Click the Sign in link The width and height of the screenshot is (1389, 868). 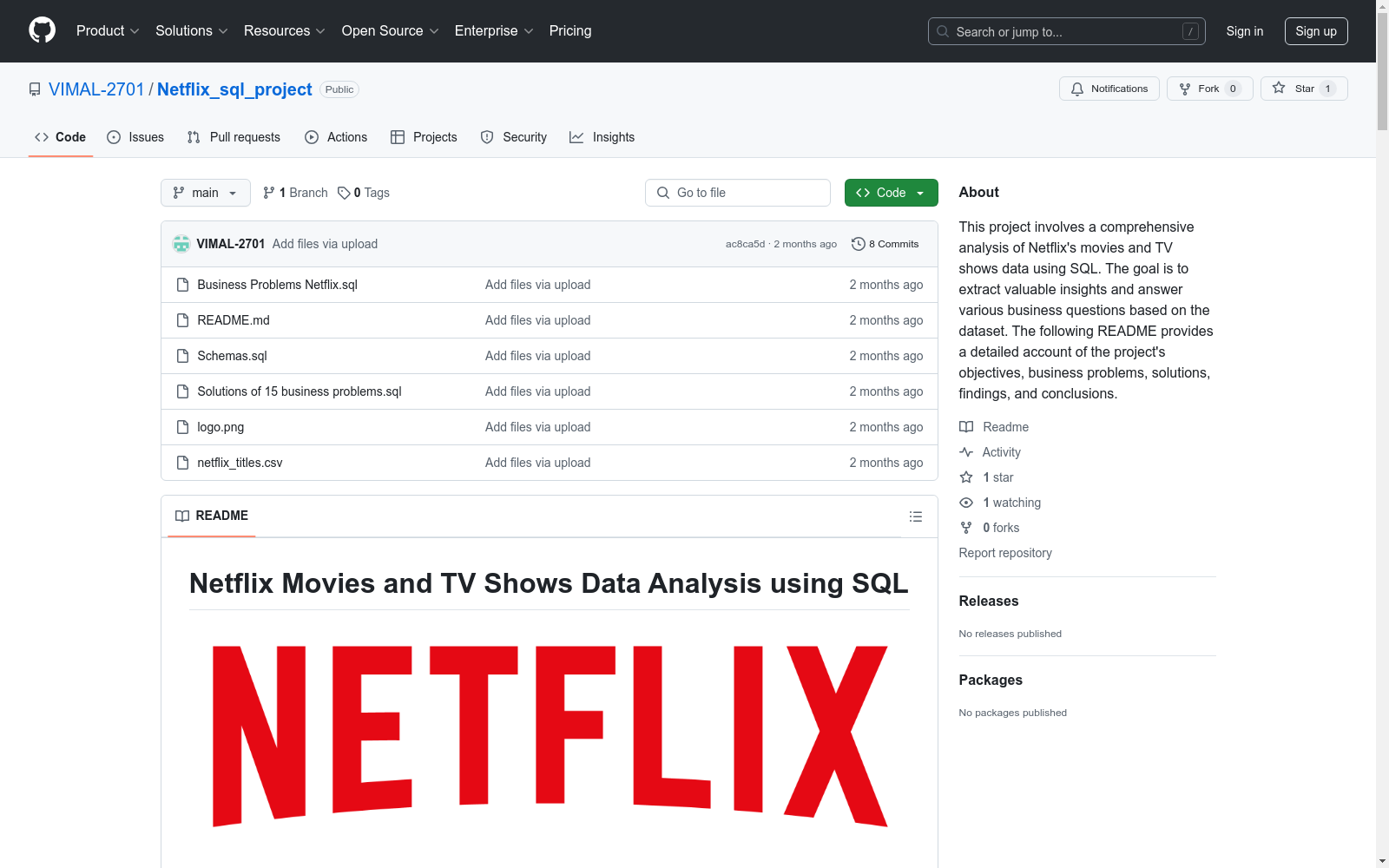tap(1245, 31)
